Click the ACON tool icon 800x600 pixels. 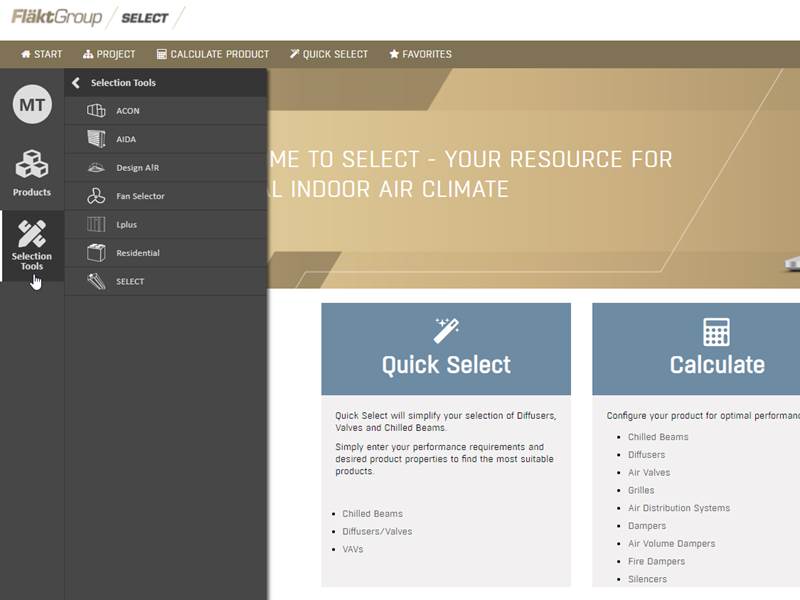click(96, 111)
